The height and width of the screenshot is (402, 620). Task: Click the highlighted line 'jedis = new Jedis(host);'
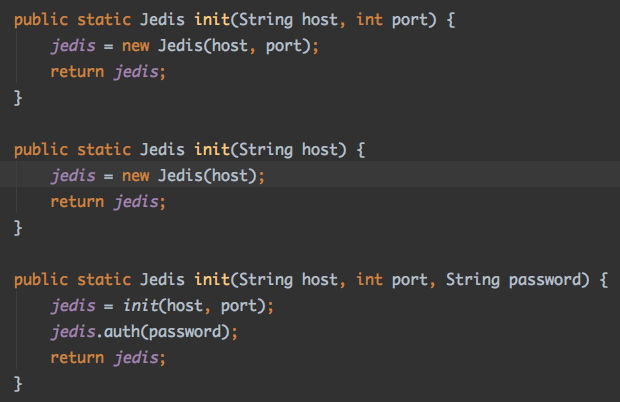coord(158,176)
